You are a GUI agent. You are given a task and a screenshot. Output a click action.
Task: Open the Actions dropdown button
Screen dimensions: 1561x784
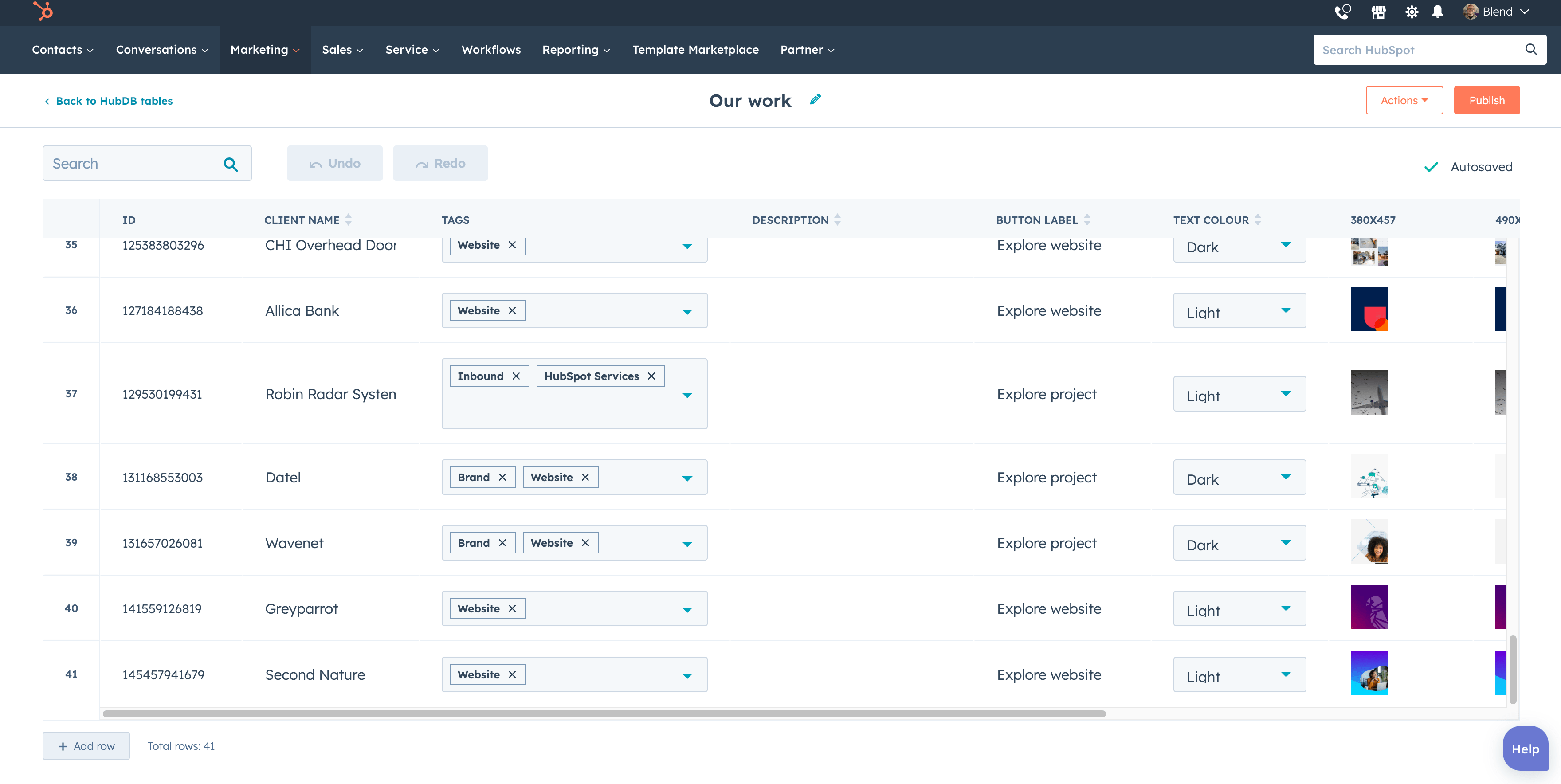[x=1404, y=100]
